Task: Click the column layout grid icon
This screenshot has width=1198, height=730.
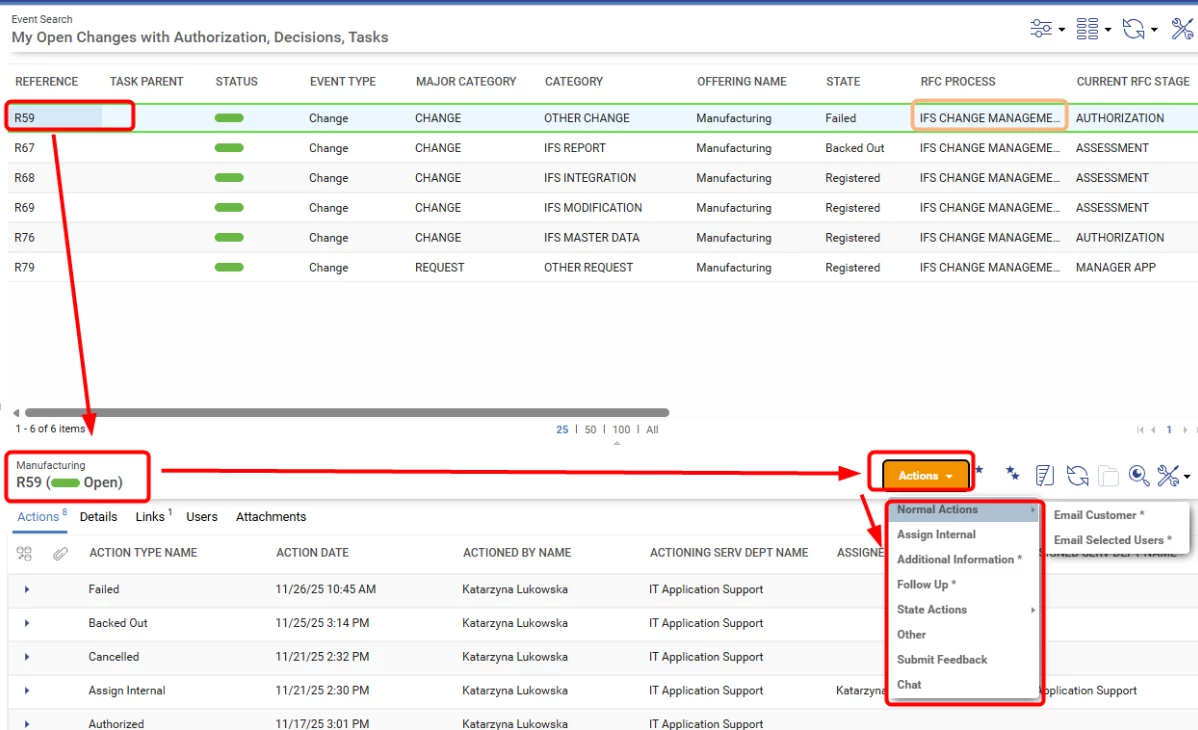Action: pyautogui.click(x=1088, y=29)
